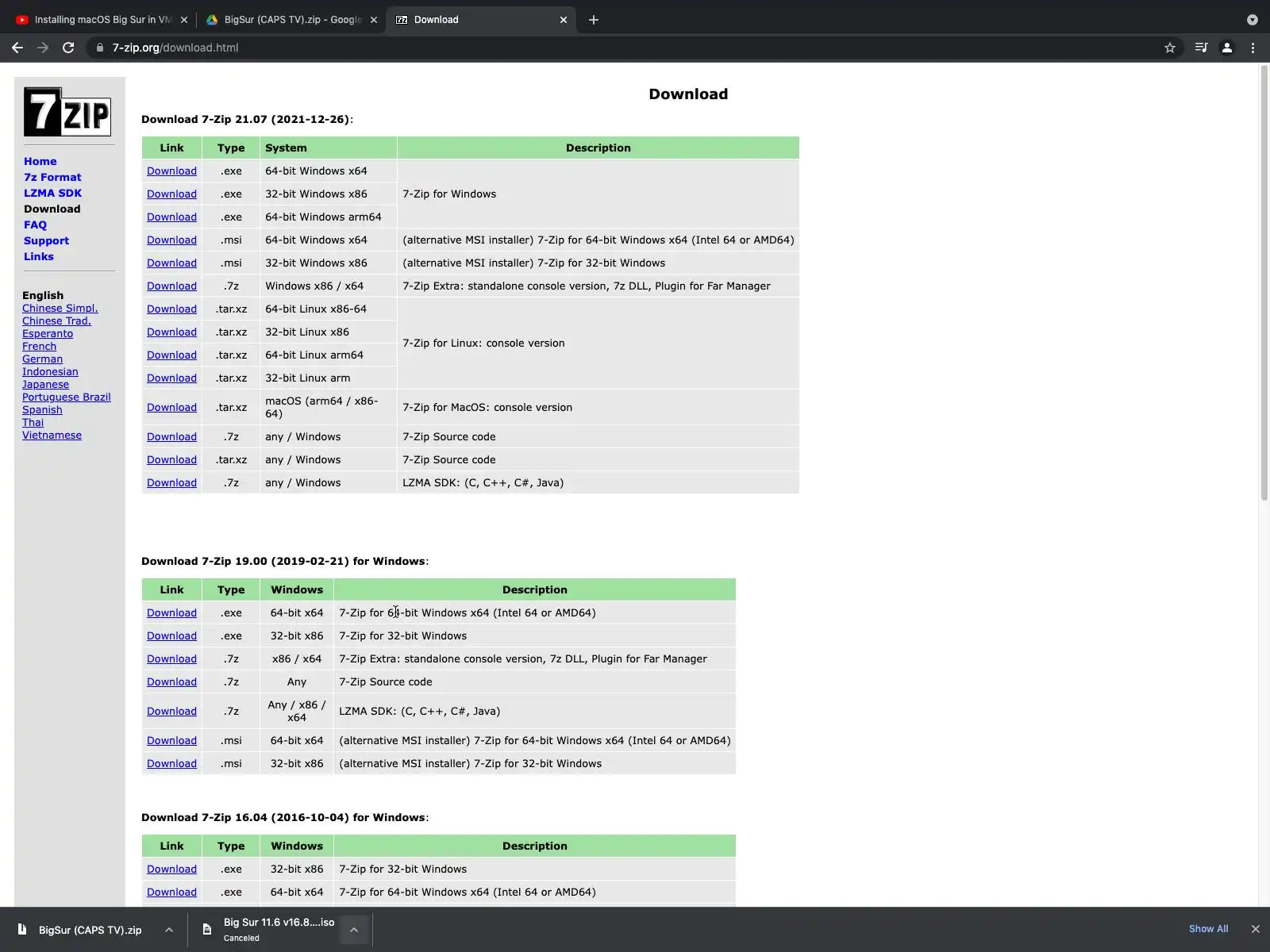Show All downloads
Image resolution: width=1270 pixels, height=952 pixels.
(1208, 929)
